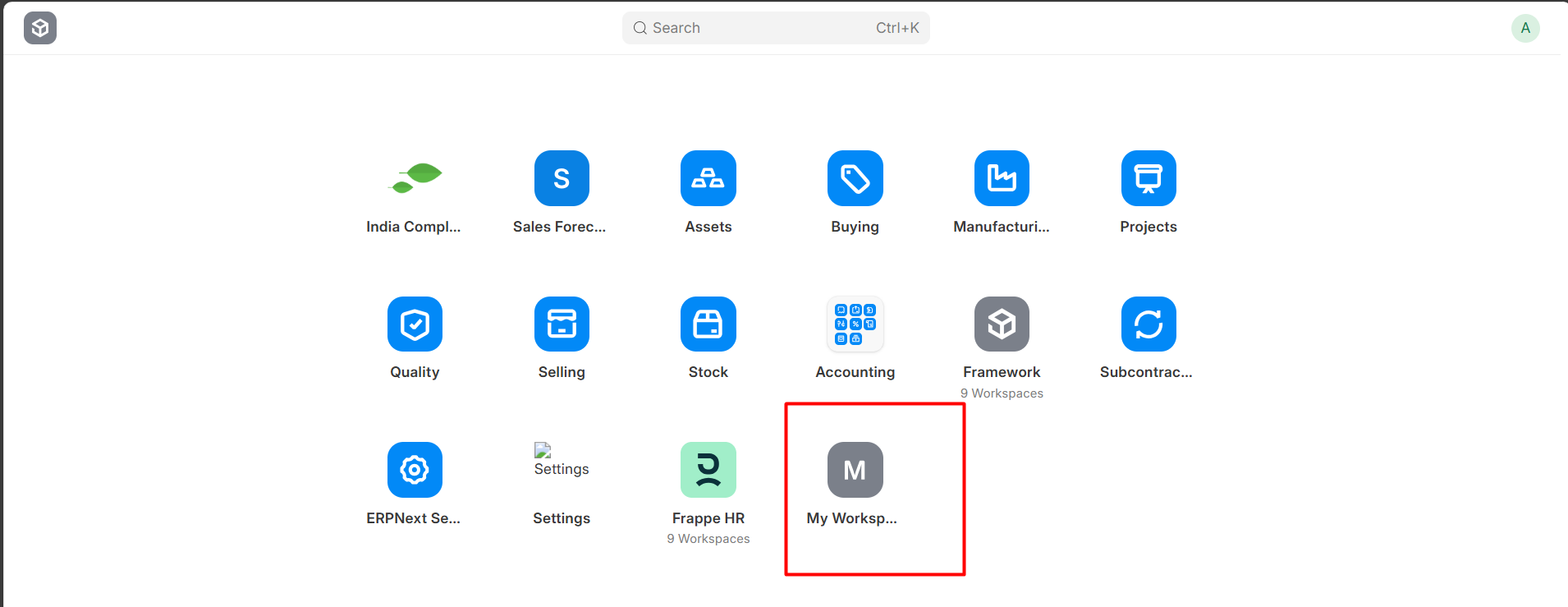Click the top-left home logo icon

(x=40, y=28)
